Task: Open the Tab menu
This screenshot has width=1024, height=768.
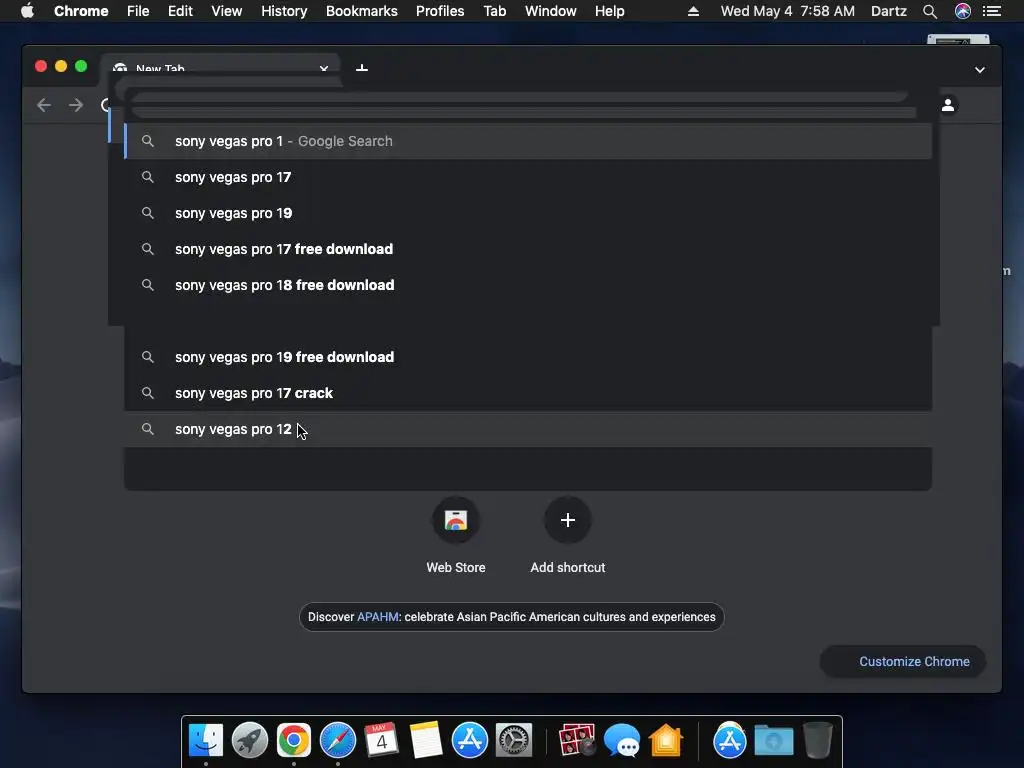Action: (x=494, y=11)
